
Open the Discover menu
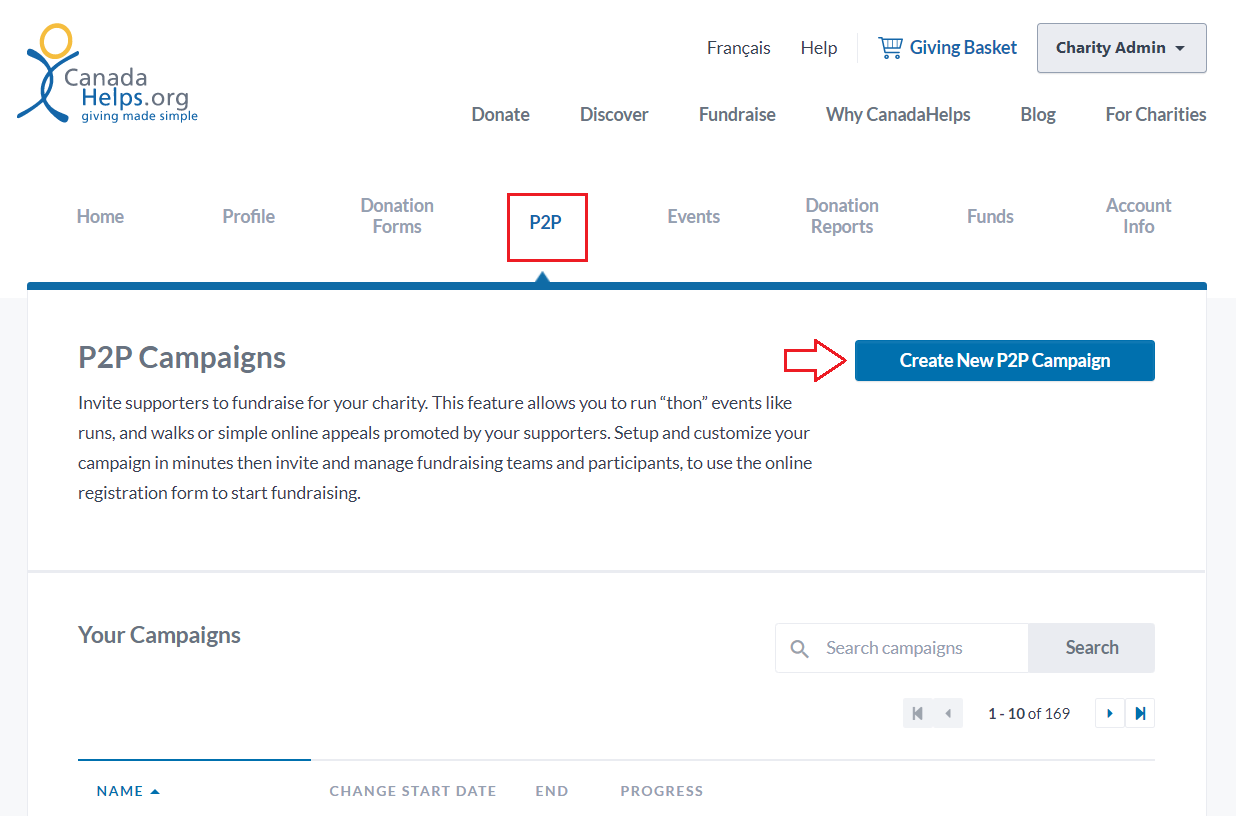614,114
